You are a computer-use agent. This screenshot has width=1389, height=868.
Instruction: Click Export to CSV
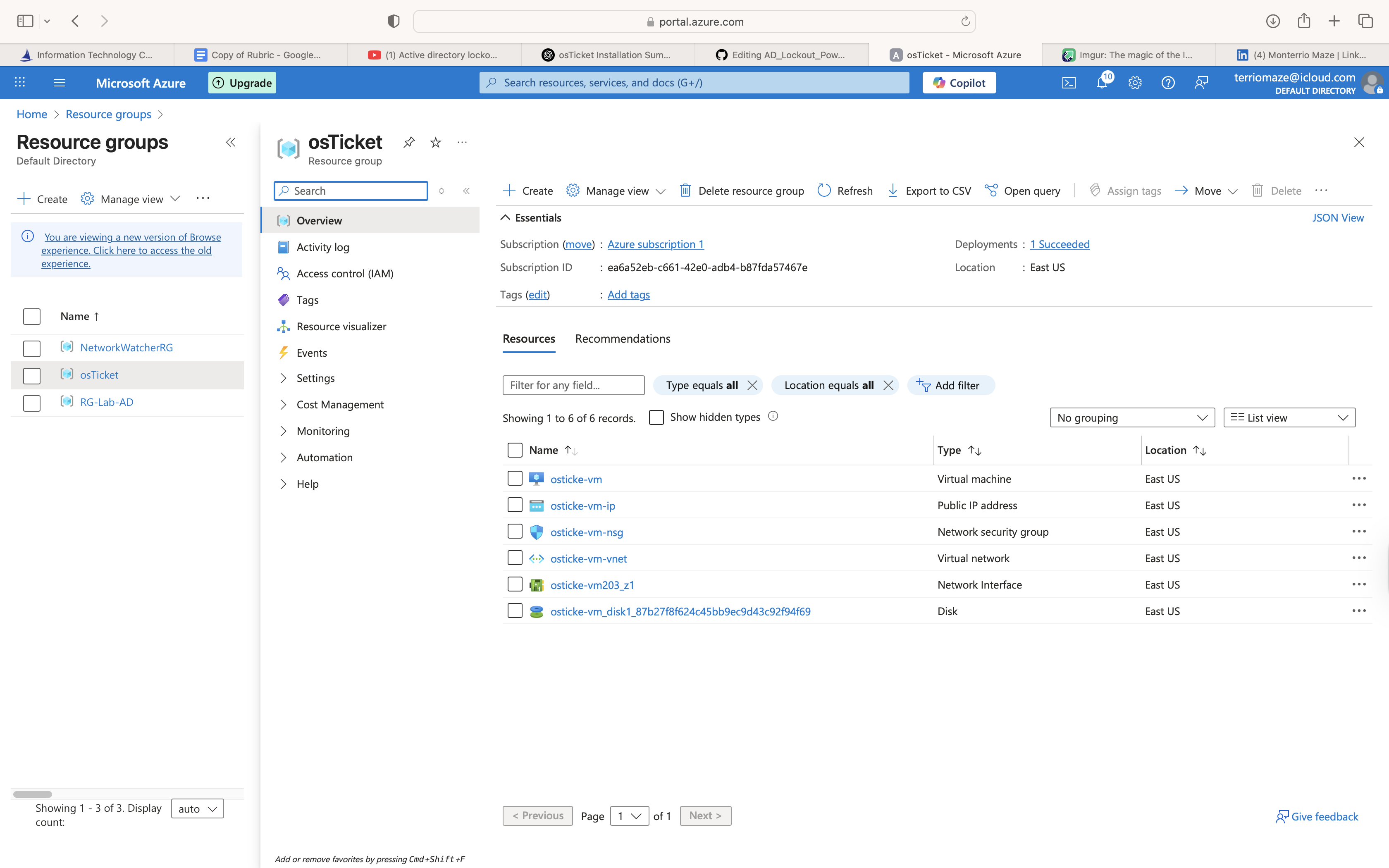pos(929,191)
